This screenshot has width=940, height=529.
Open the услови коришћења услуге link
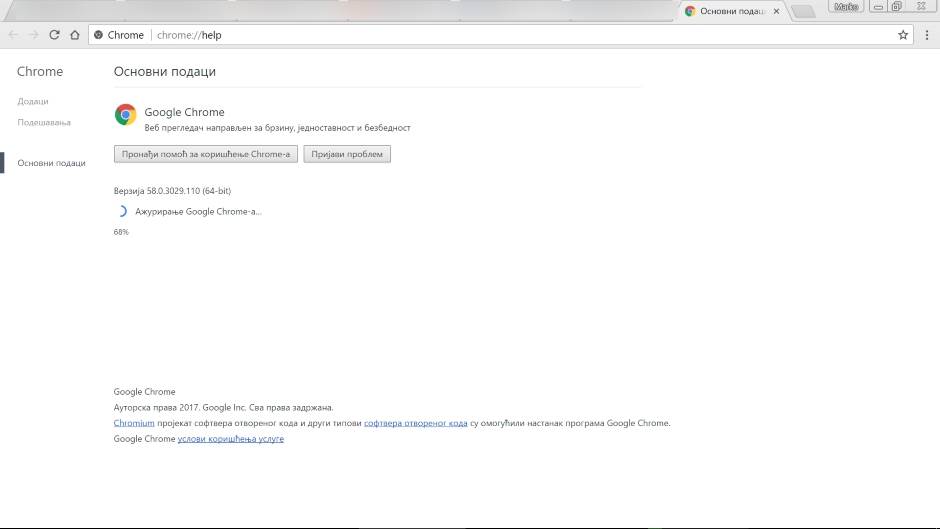click(x=231, y=439)
